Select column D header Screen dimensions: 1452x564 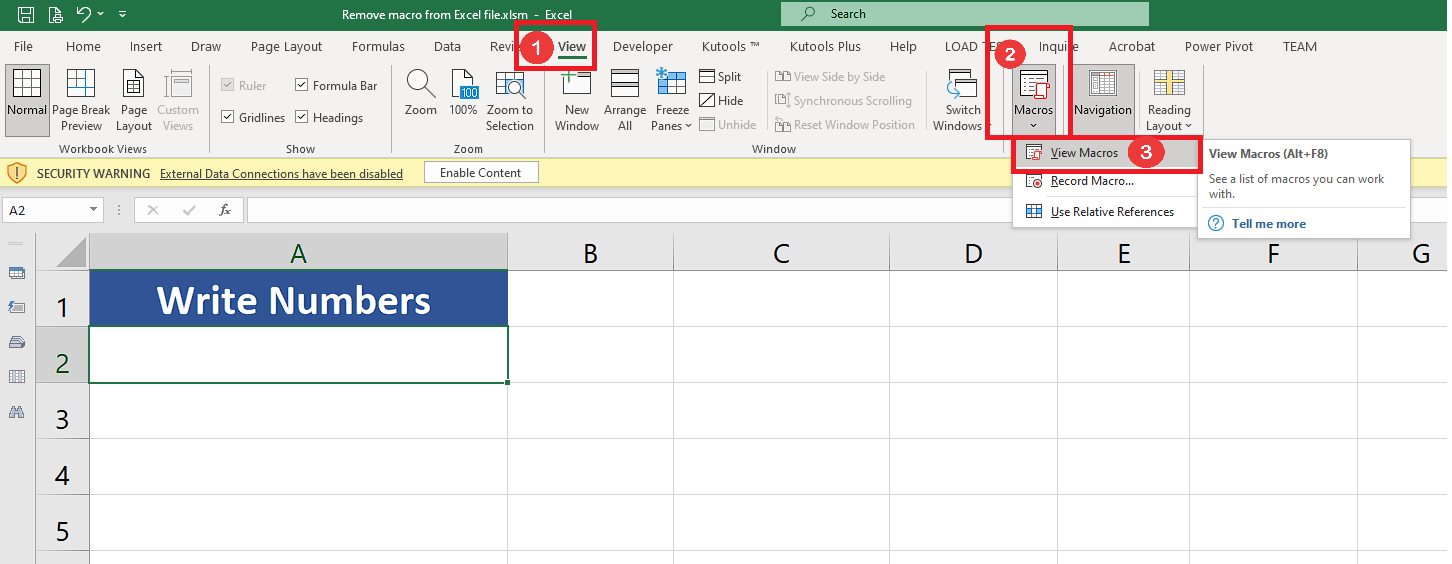click(x=973, y=254)
